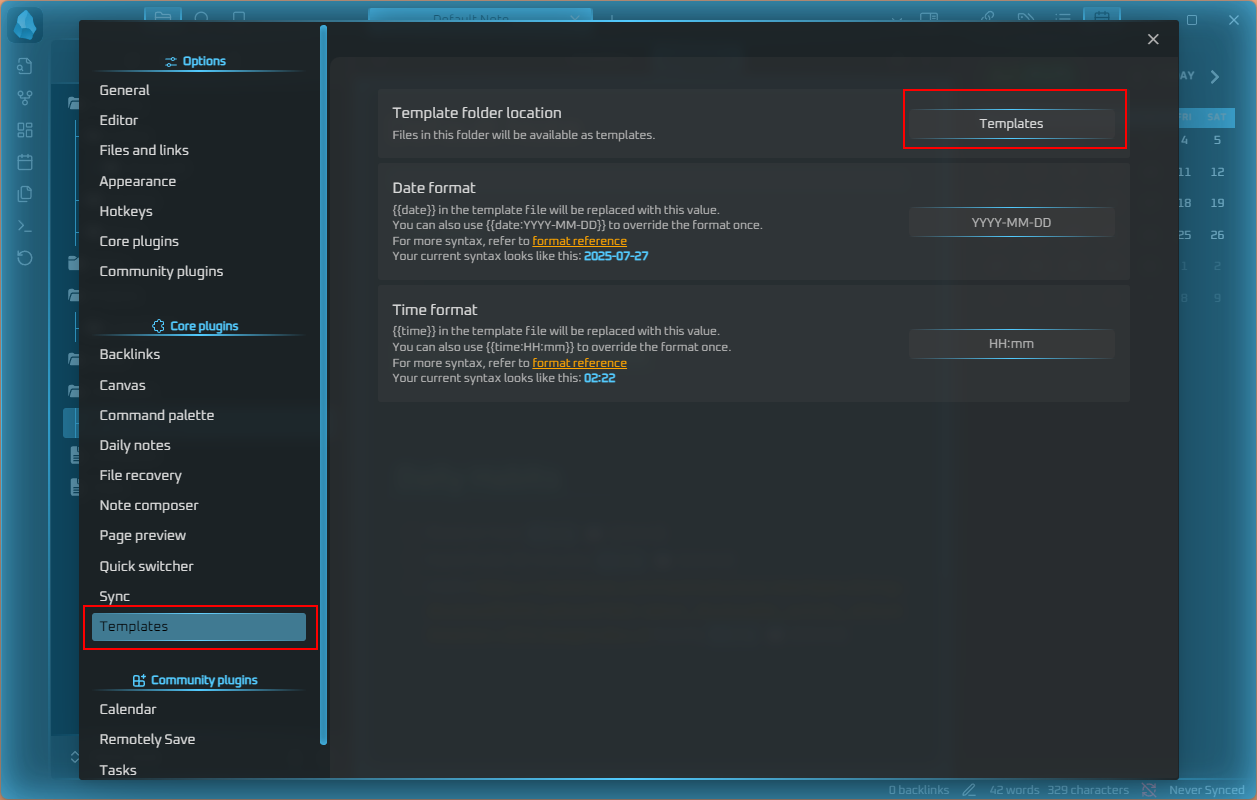Maximize the Obsidian main window
The image size is (1257, 800).
click(x=1192, y=20)
